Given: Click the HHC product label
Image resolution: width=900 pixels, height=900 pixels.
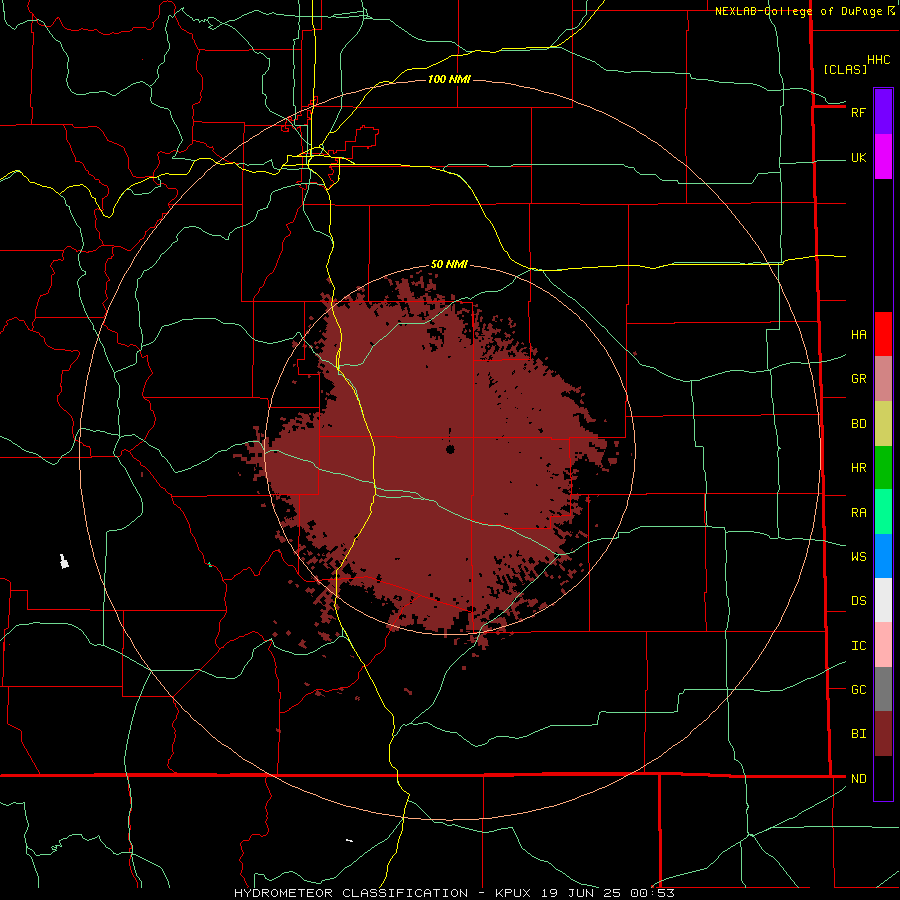Looking at the screenshot, I should (x=878, y=60).
